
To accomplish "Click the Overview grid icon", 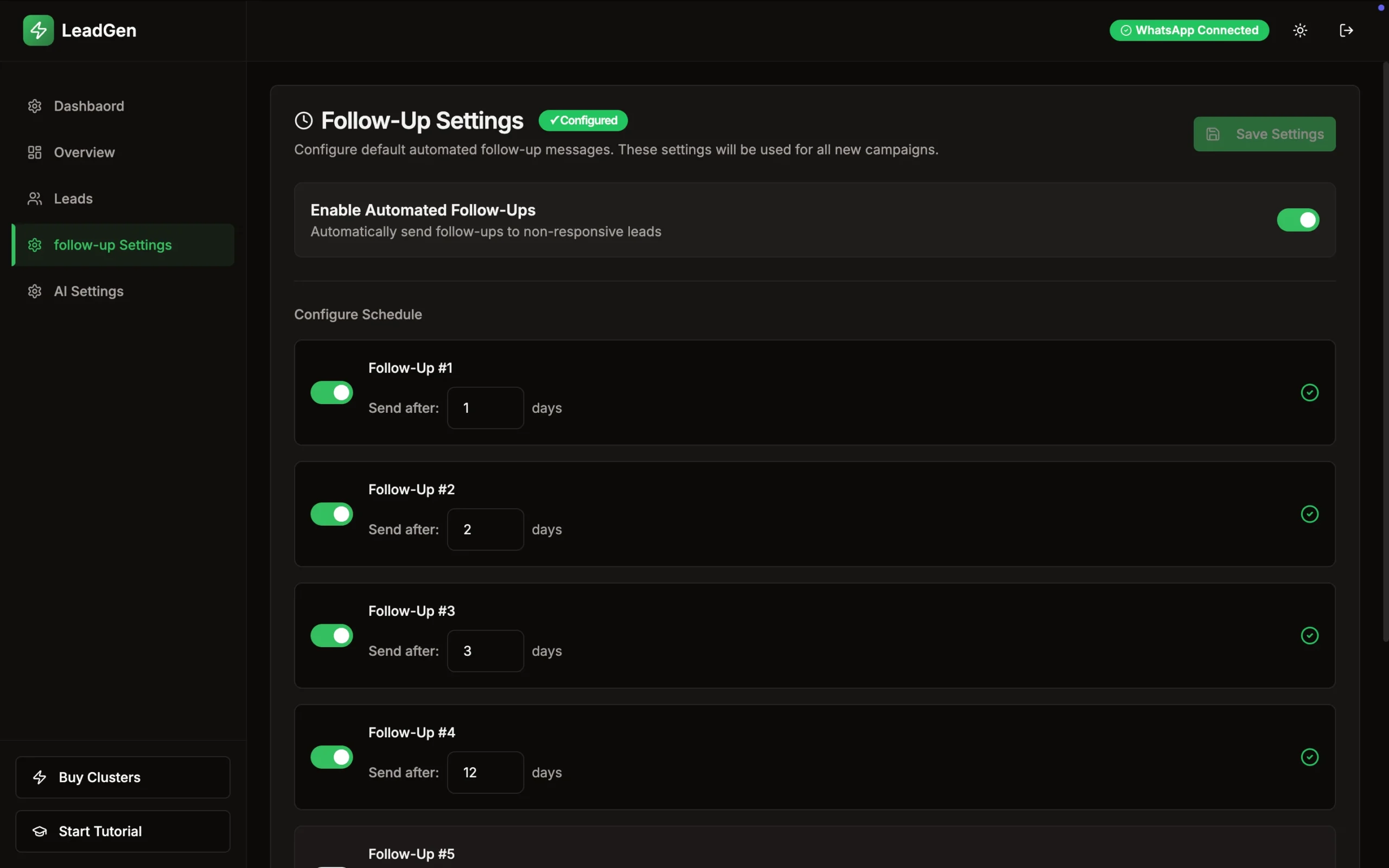I will [34, 152].
